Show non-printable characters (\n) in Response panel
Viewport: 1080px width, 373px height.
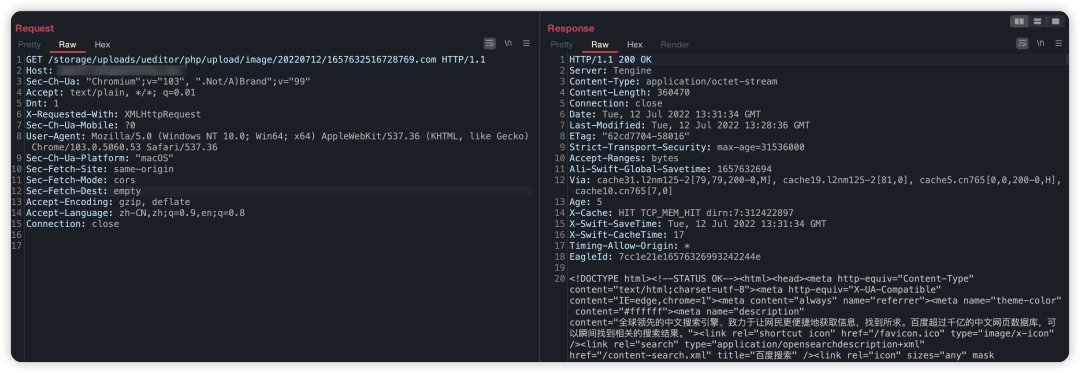1041,43
